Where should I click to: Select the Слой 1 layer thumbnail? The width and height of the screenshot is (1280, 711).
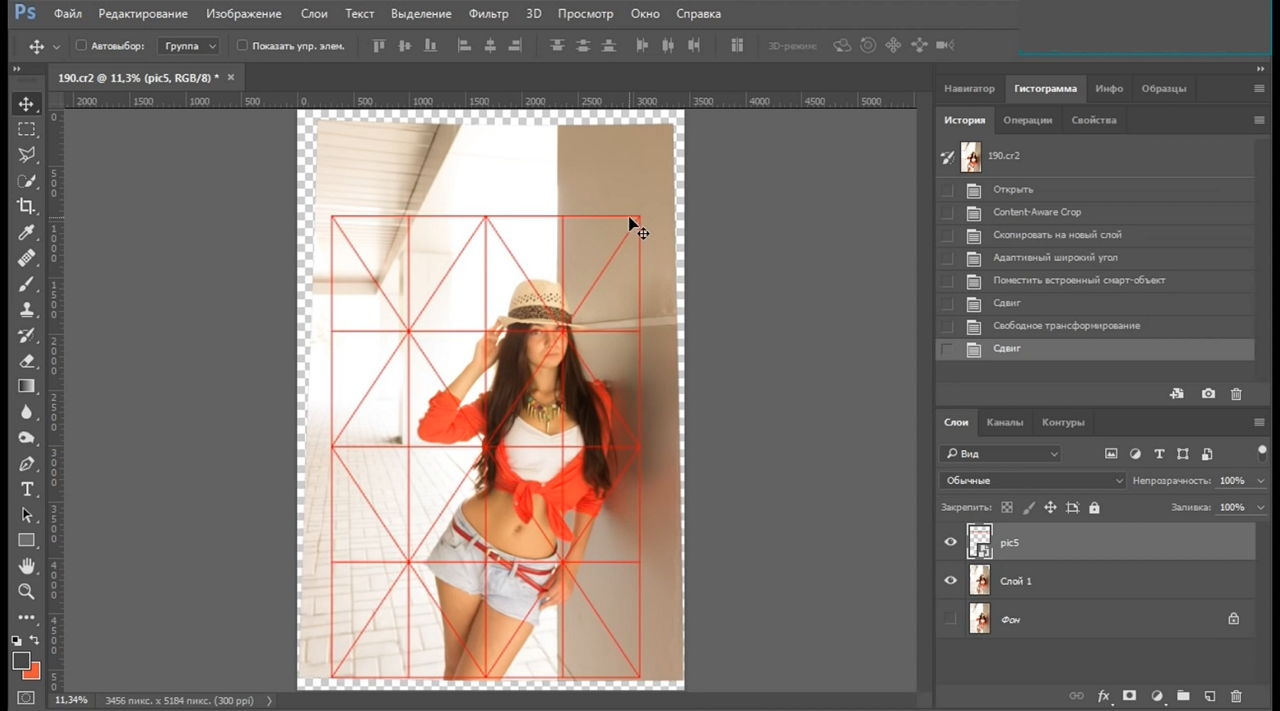click(980, 581)
